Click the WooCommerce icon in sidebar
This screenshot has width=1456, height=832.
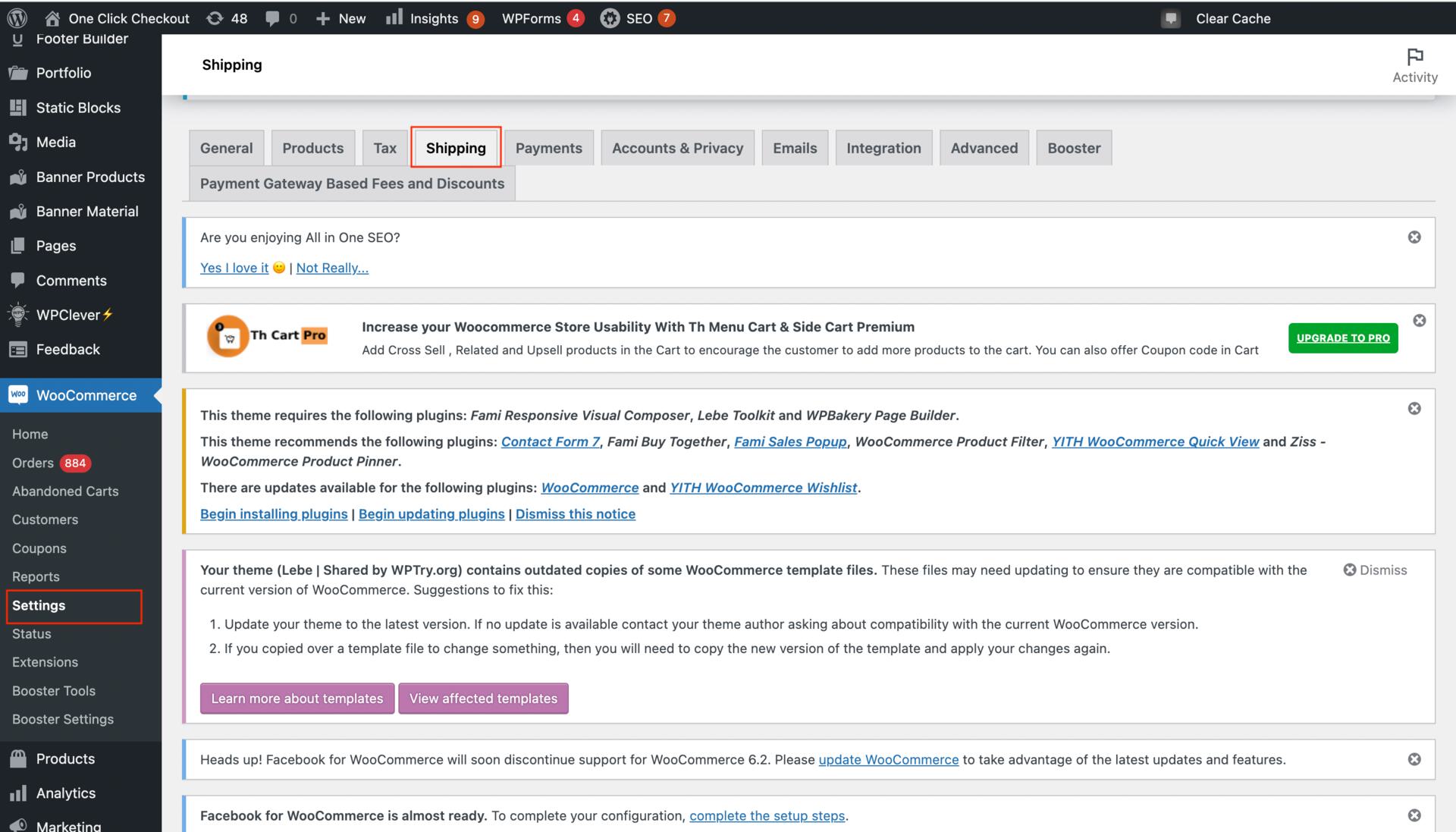19,397
